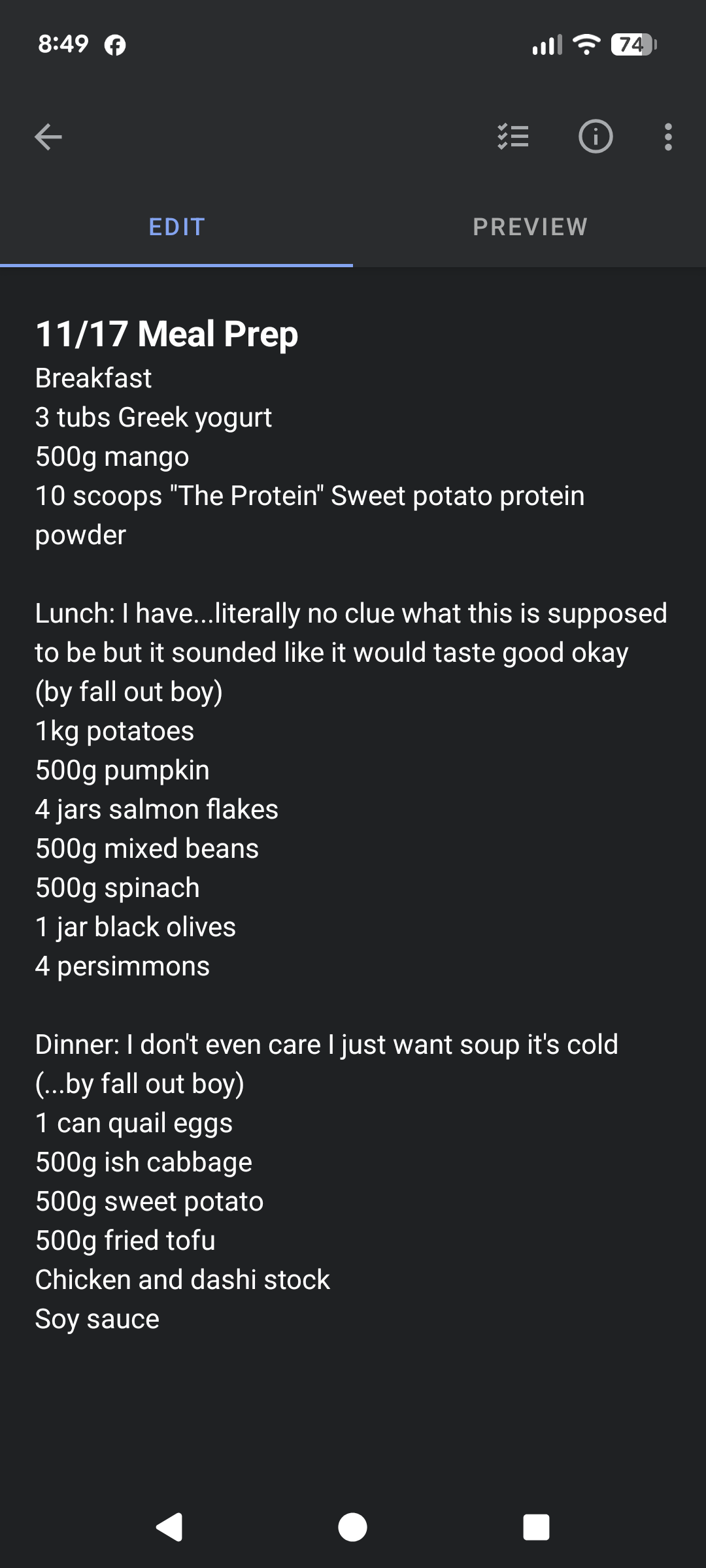
Task: Tap the Android back navigation button
Action: click(x=170, y=1527)
